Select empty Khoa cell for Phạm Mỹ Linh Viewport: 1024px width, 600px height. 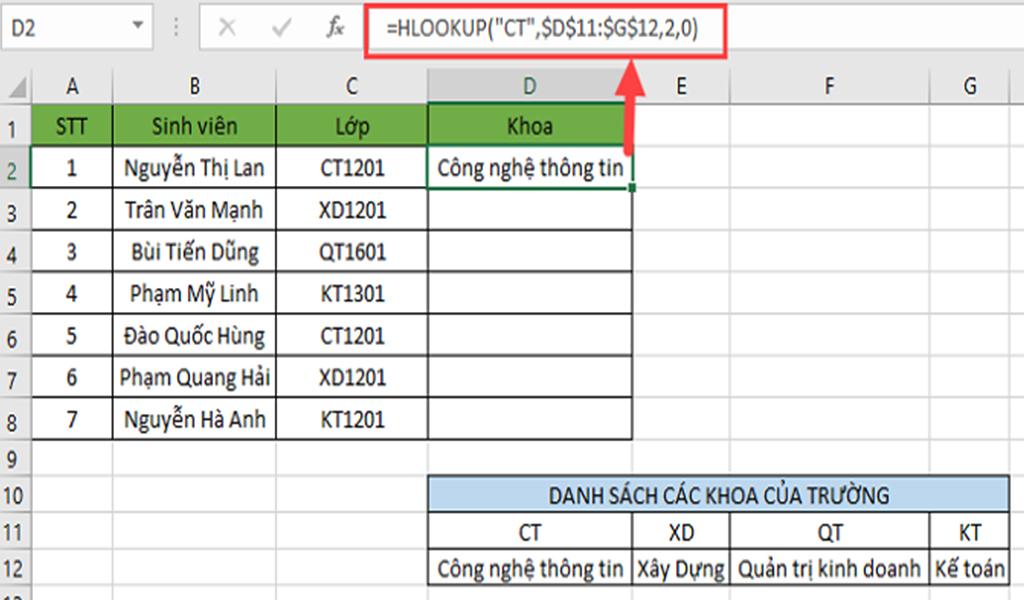[530, 293]
